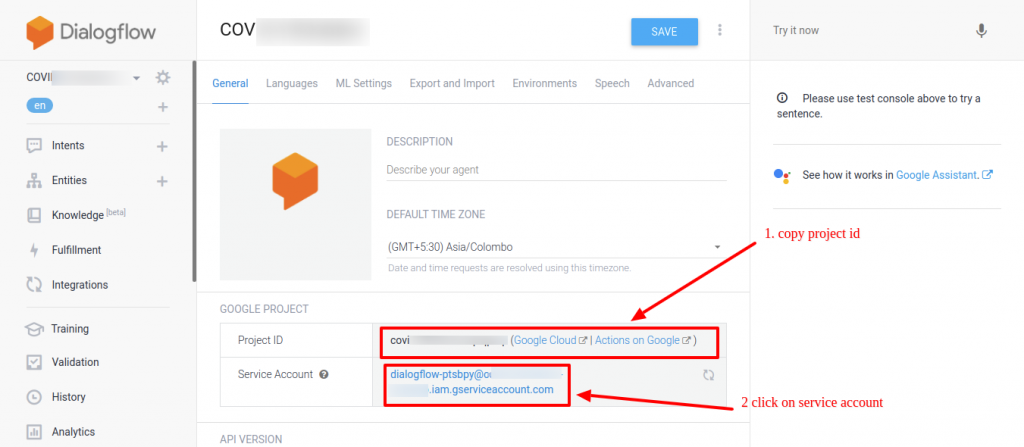
Task: Click the SAVE button
Action: coord(664,31)
